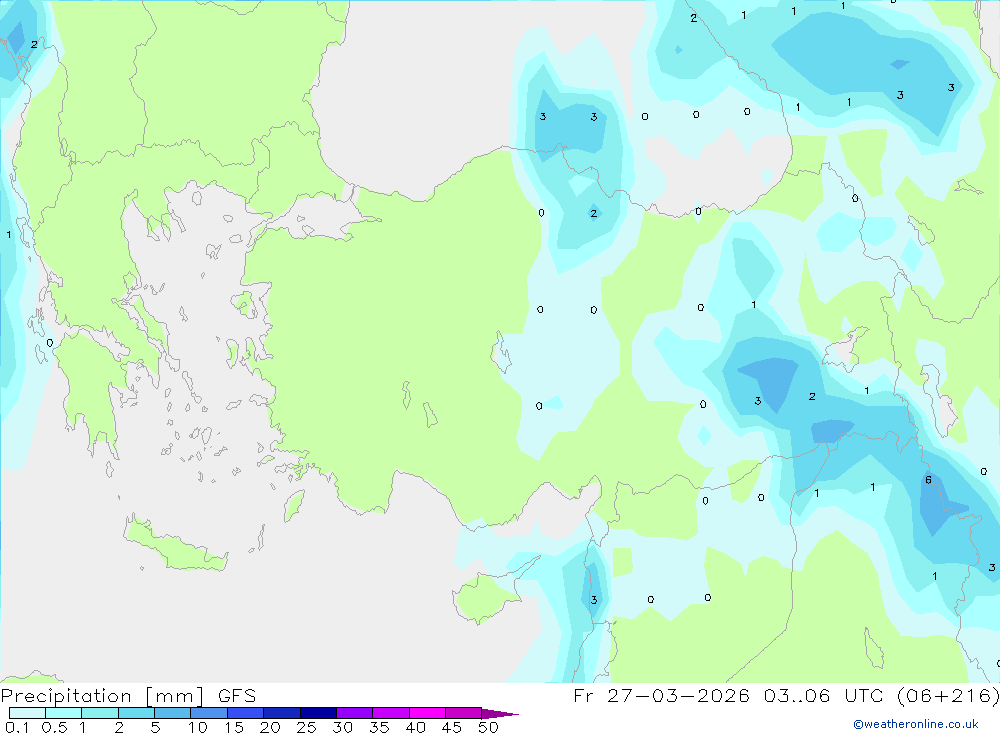Click the 20–25 mm dark blue legend swatch
Image resolution: width=1000 pixels, height=733 pixels.
282,713
